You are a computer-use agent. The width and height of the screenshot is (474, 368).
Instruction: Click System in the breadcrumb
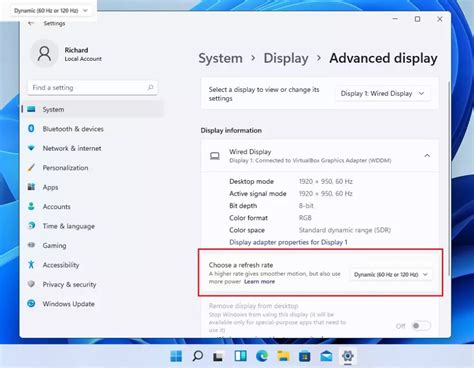point(220,58)
